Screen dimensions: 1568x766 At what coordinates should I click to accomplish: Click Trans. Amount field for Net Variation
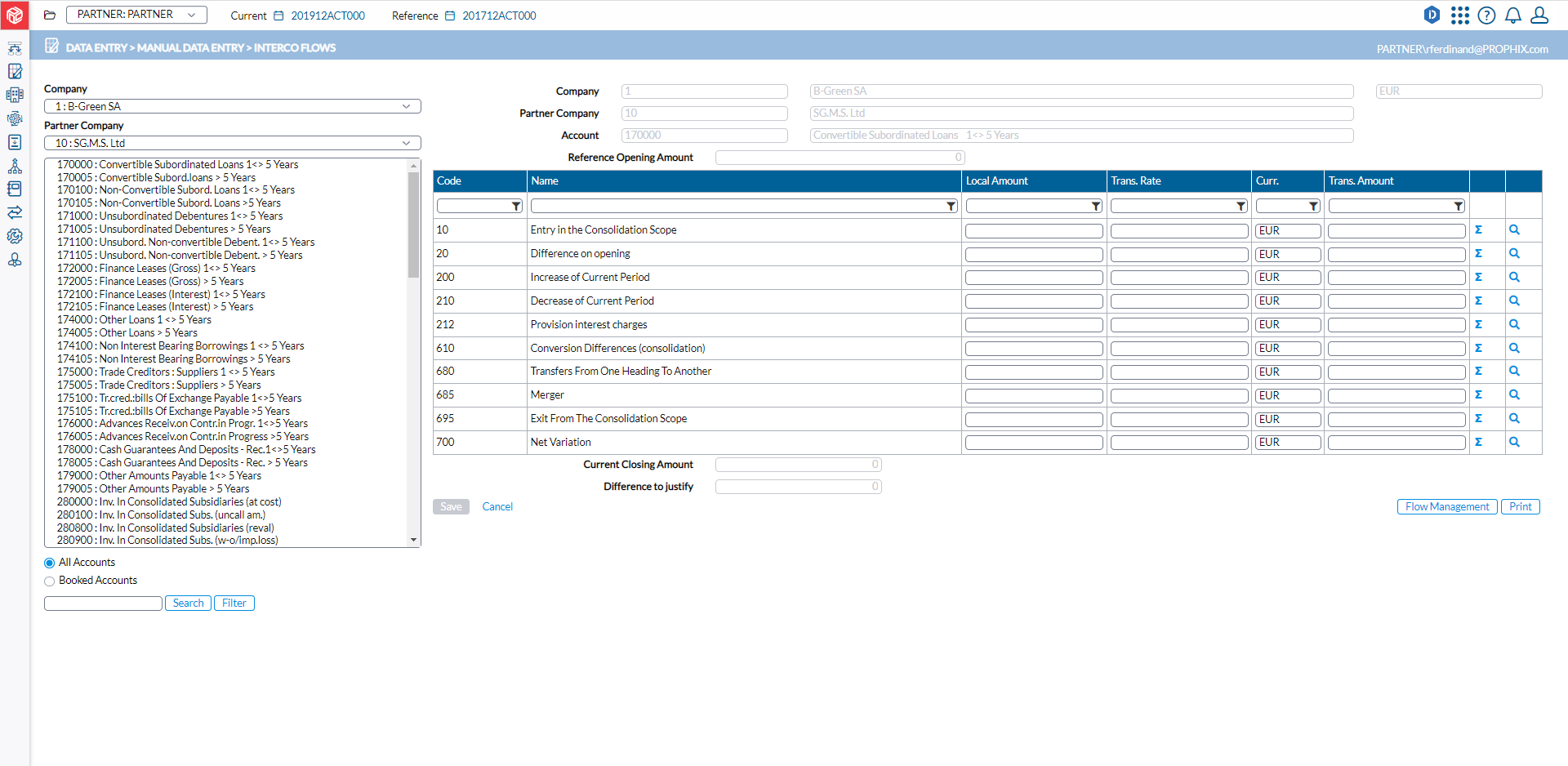[x=1396, y=443]
